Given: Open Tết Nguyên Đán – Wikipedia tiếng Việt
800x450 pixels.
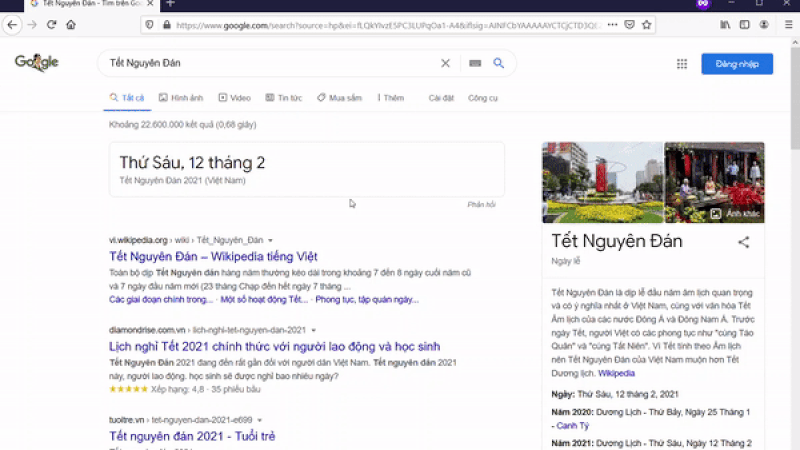Looking at the screenshot, I should 213,256.
